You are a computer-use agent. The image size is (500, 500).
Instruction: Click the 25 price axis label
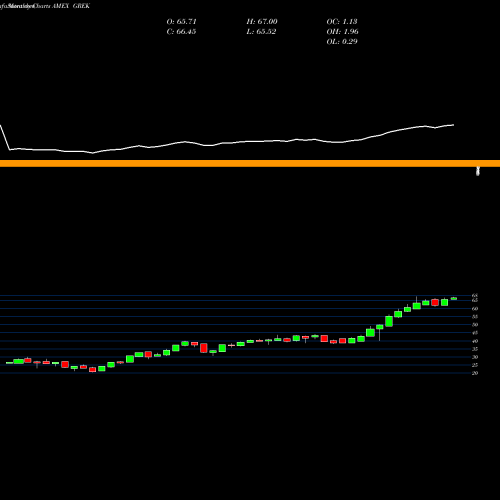click(475, 365)
